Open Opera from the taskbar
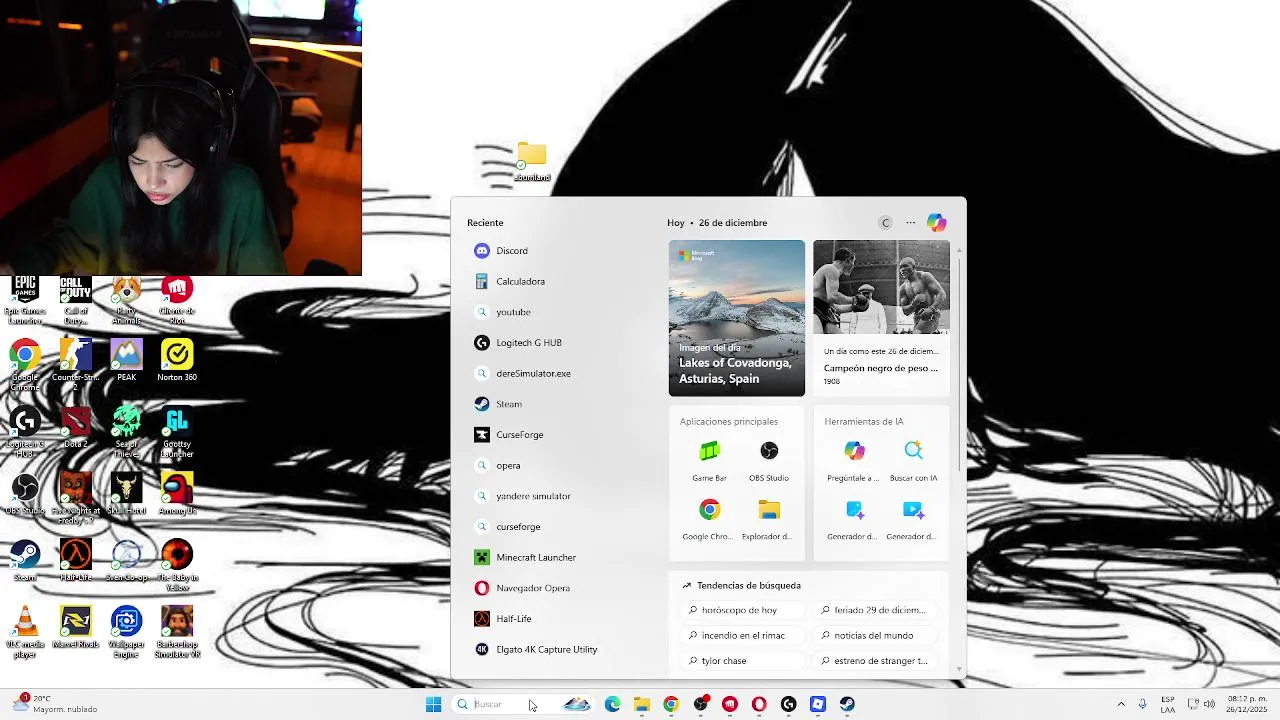1280x720 pixels. coord(759,704)
